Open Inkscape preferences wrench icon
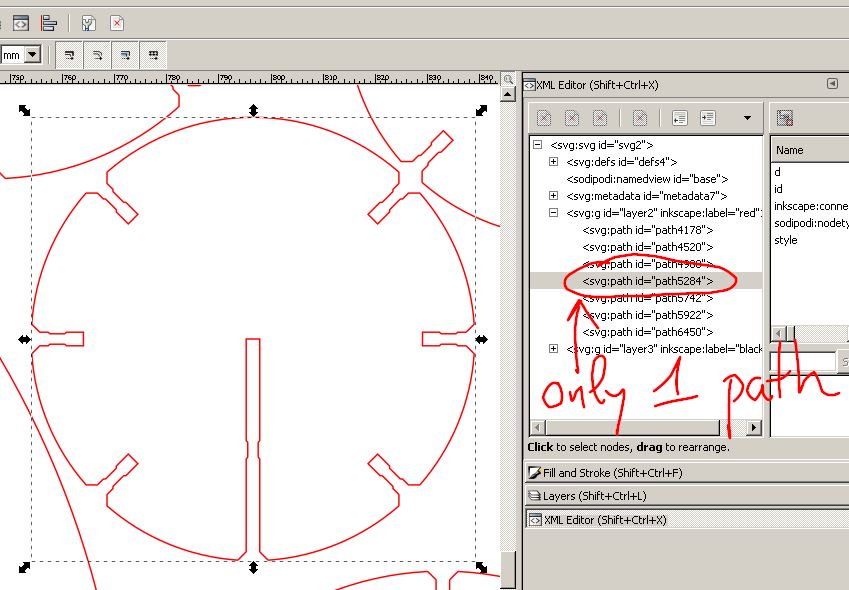 click(88, 23)
